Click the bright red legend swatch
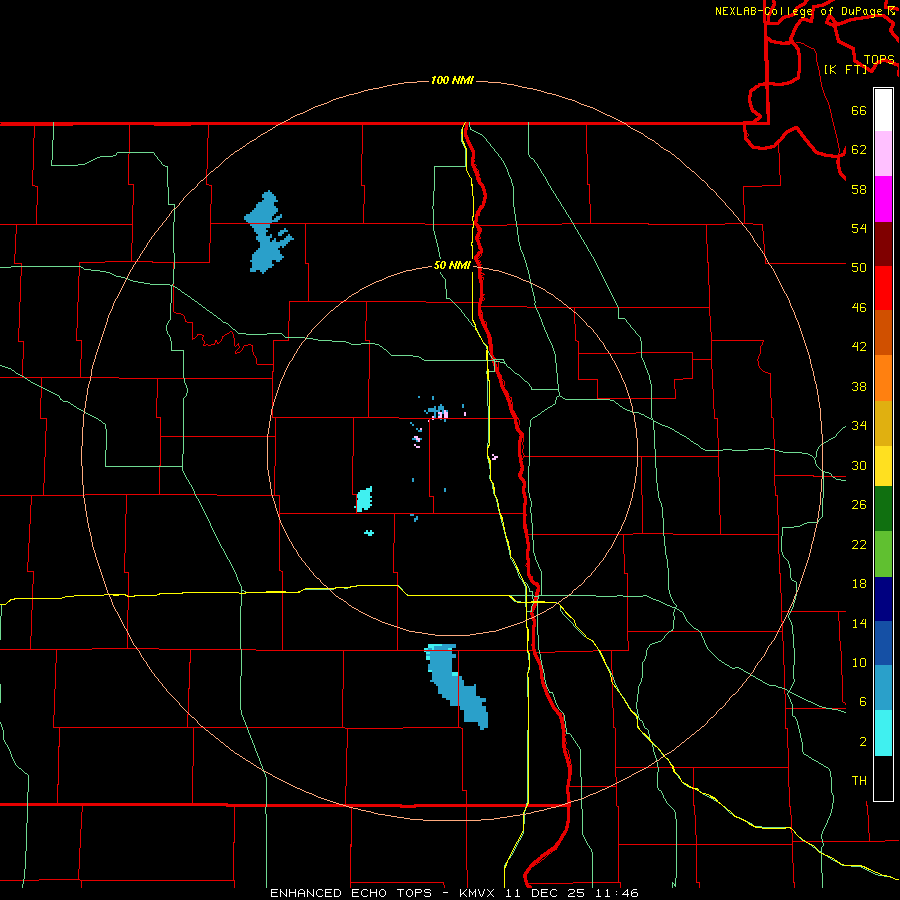The width and height of the screenshot is (900, 900). point(883,288)
